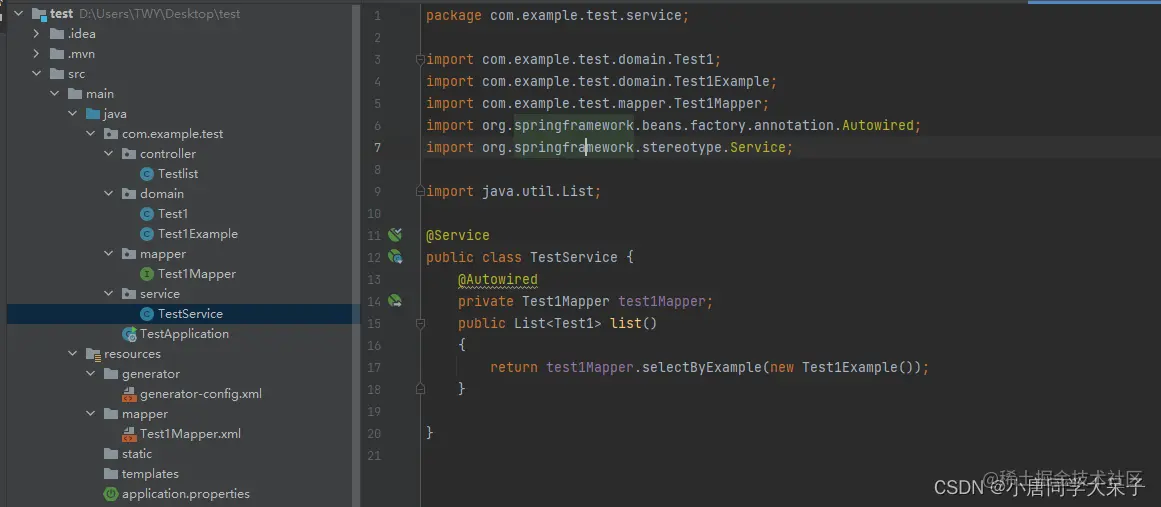Screen dimensions: 1161x507
Task: Click the src folder icon
Action: (57, 73)
